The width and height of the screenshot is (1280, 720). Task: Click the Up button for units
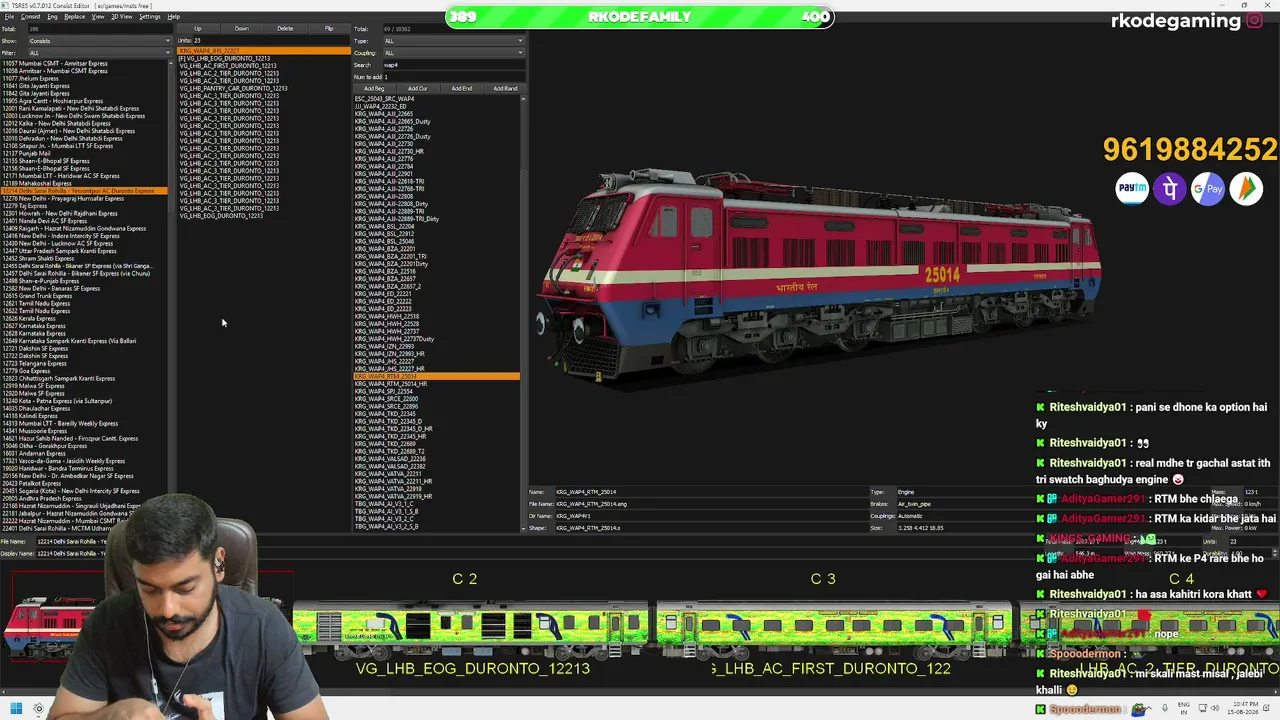point(198,29)
